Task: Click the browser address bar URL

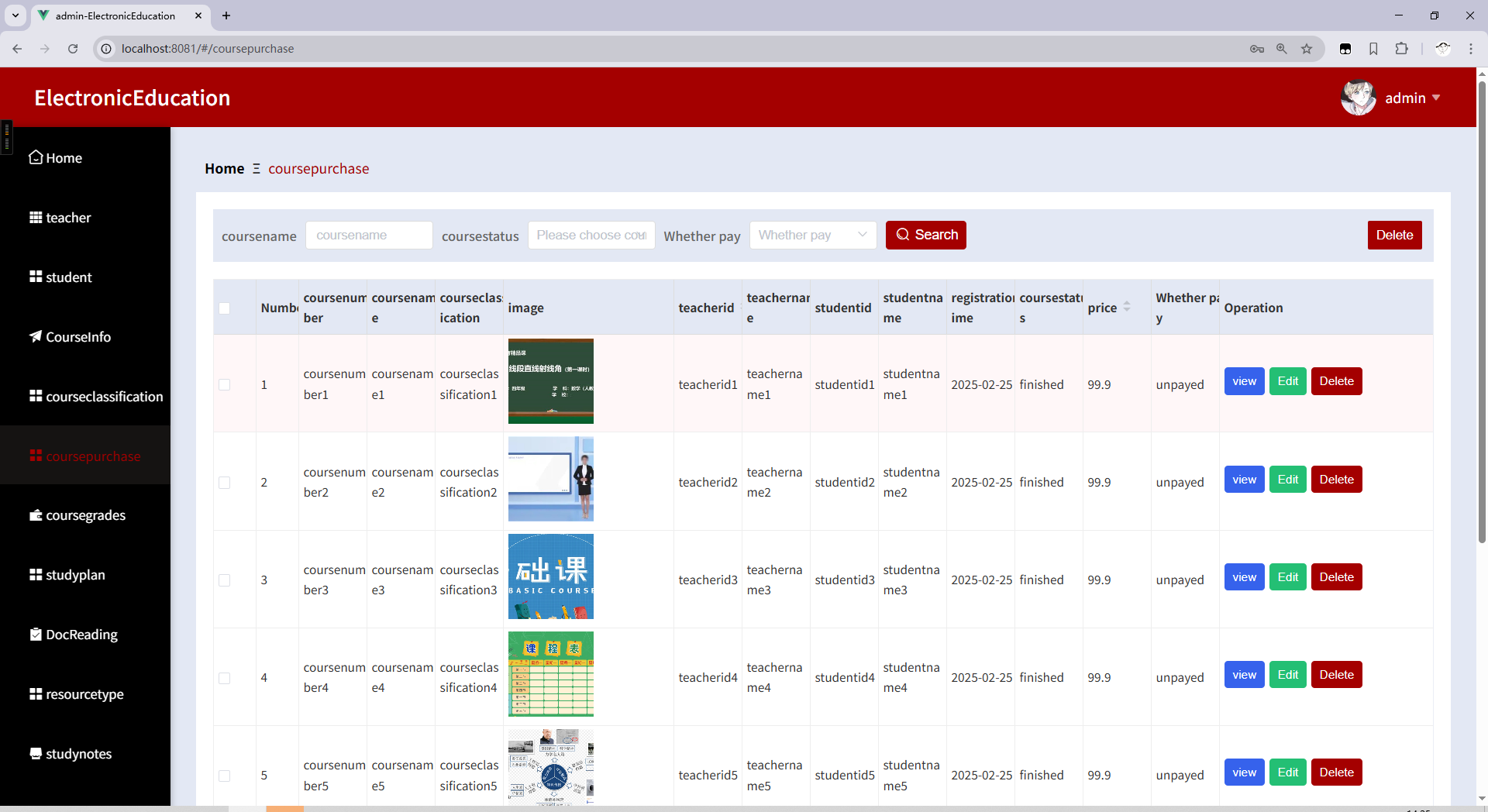Action: click(x=208, y=49)
